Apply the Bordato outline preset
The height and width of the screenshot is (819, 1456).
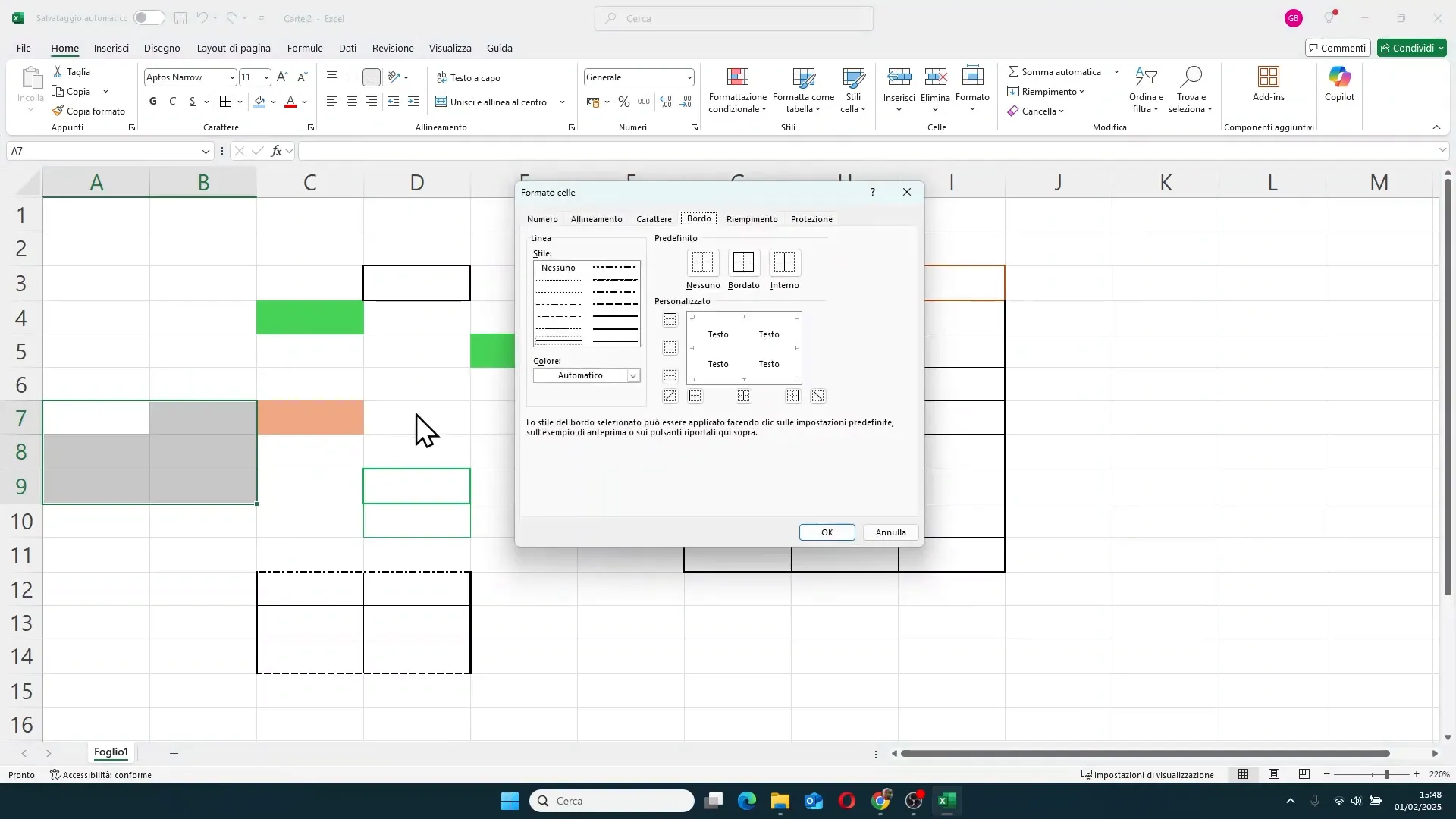(743, 263)
